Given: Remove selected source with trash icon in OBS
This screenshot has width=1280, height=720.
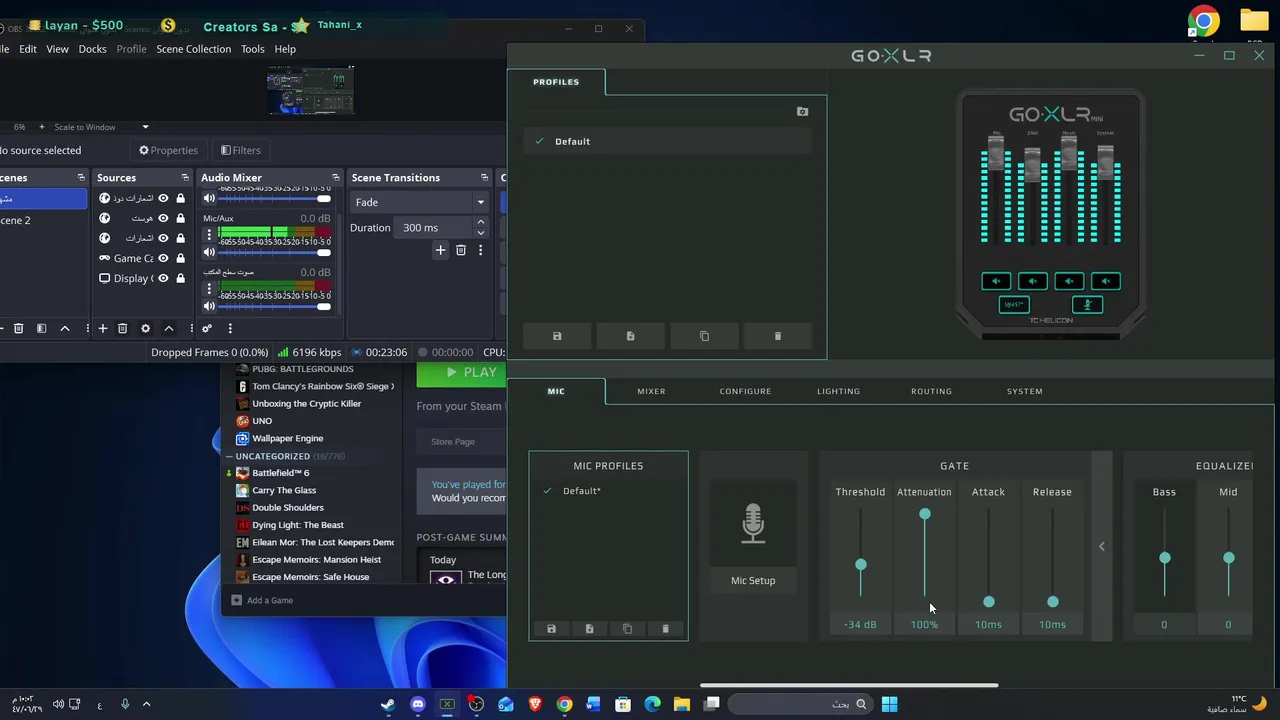Looking at the screenshot, I should click(122, 328).
